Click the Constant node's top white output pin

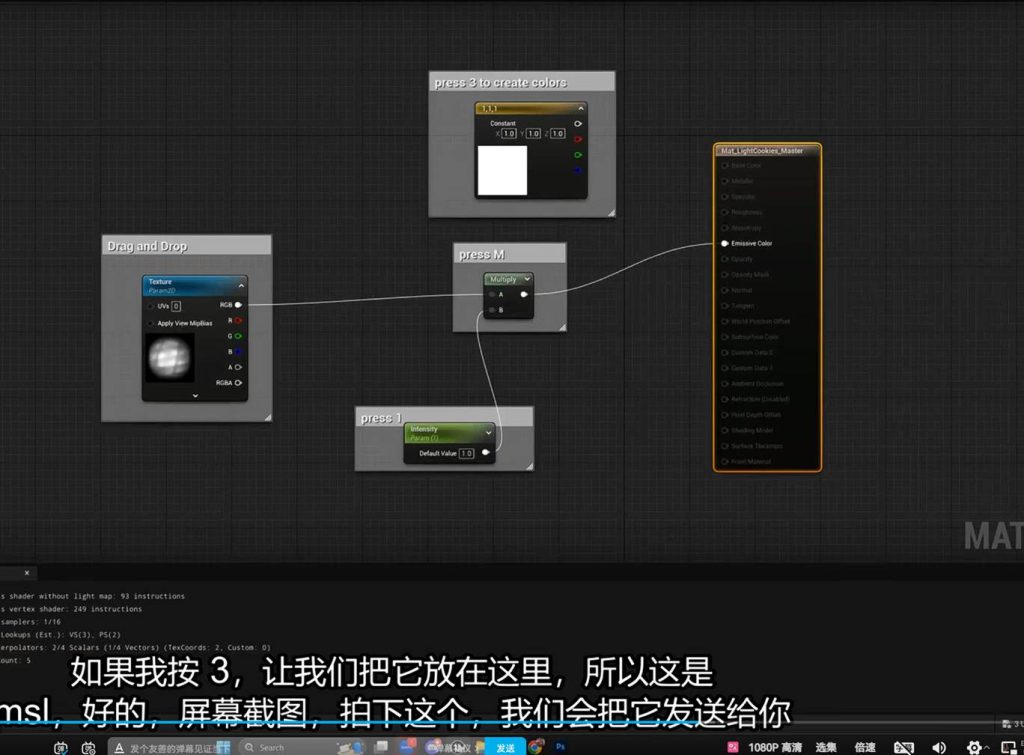tap(577, 124)
